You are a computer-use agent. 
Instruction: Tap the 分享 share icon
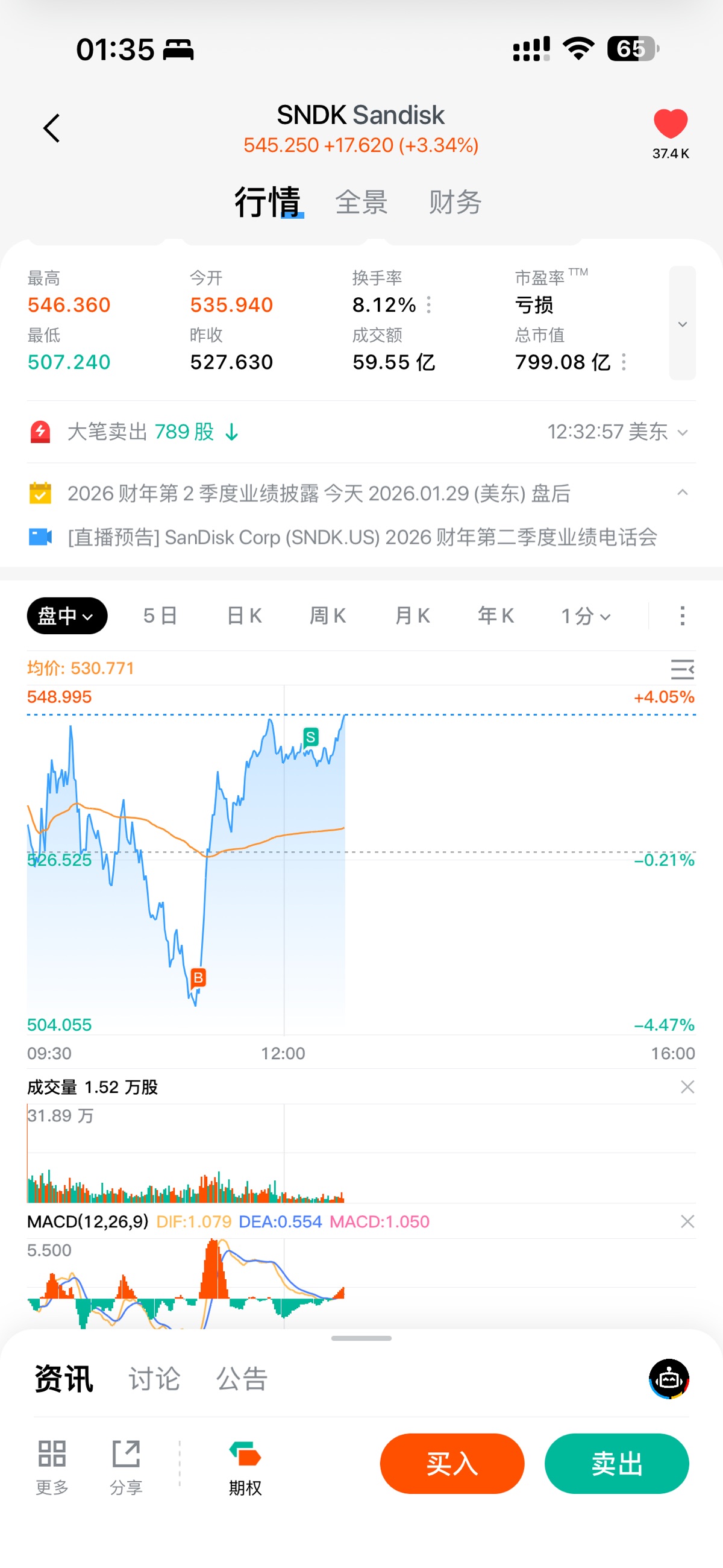coord(126,1455)
